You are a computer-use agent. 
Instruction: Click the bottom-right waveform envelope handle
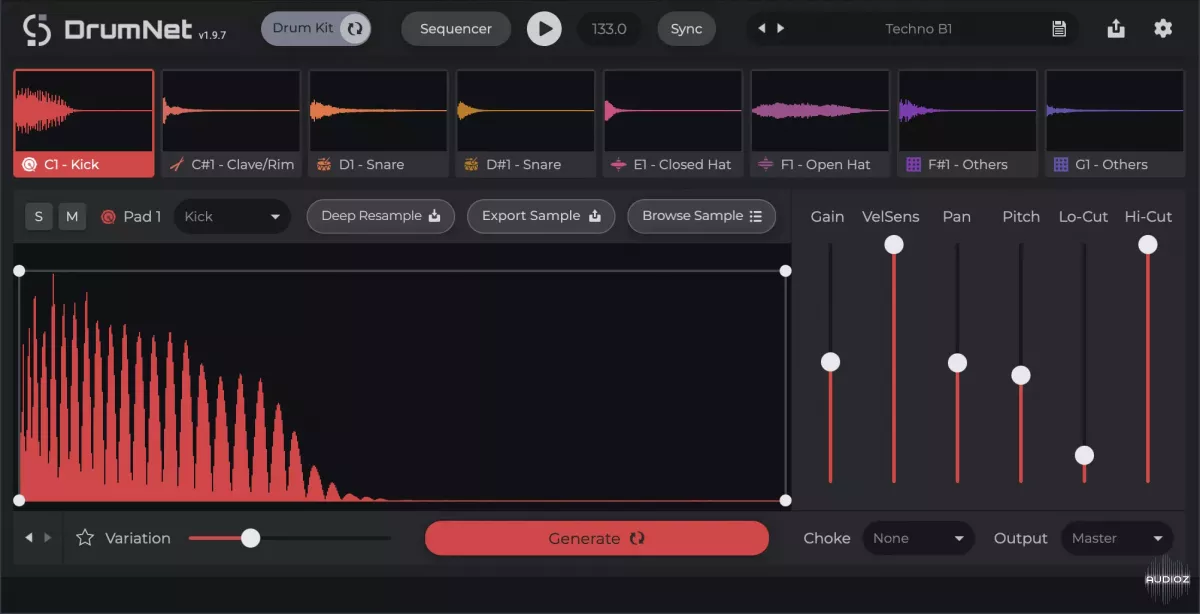(x=785, y=500)
